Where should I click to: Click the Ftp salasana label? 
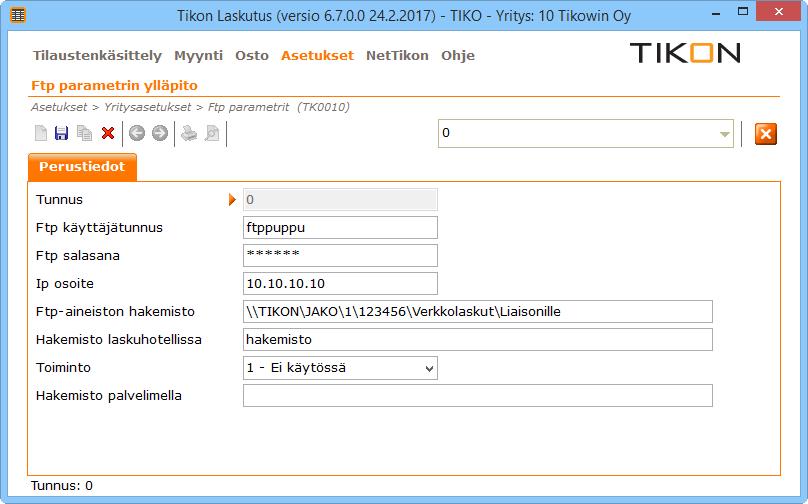click(78, 256)
